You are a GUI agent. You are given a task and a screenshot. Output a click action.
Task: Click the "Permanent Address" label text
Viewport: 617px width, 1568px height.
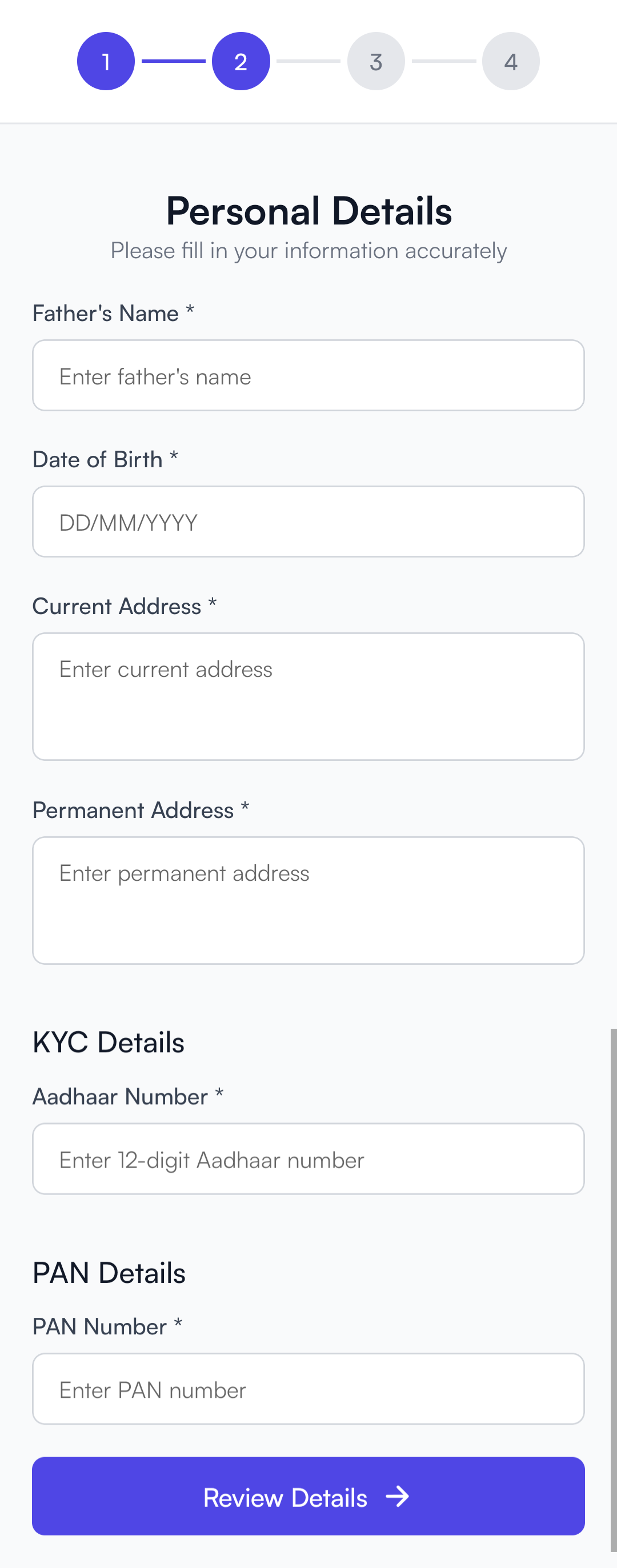click(133, 810)
